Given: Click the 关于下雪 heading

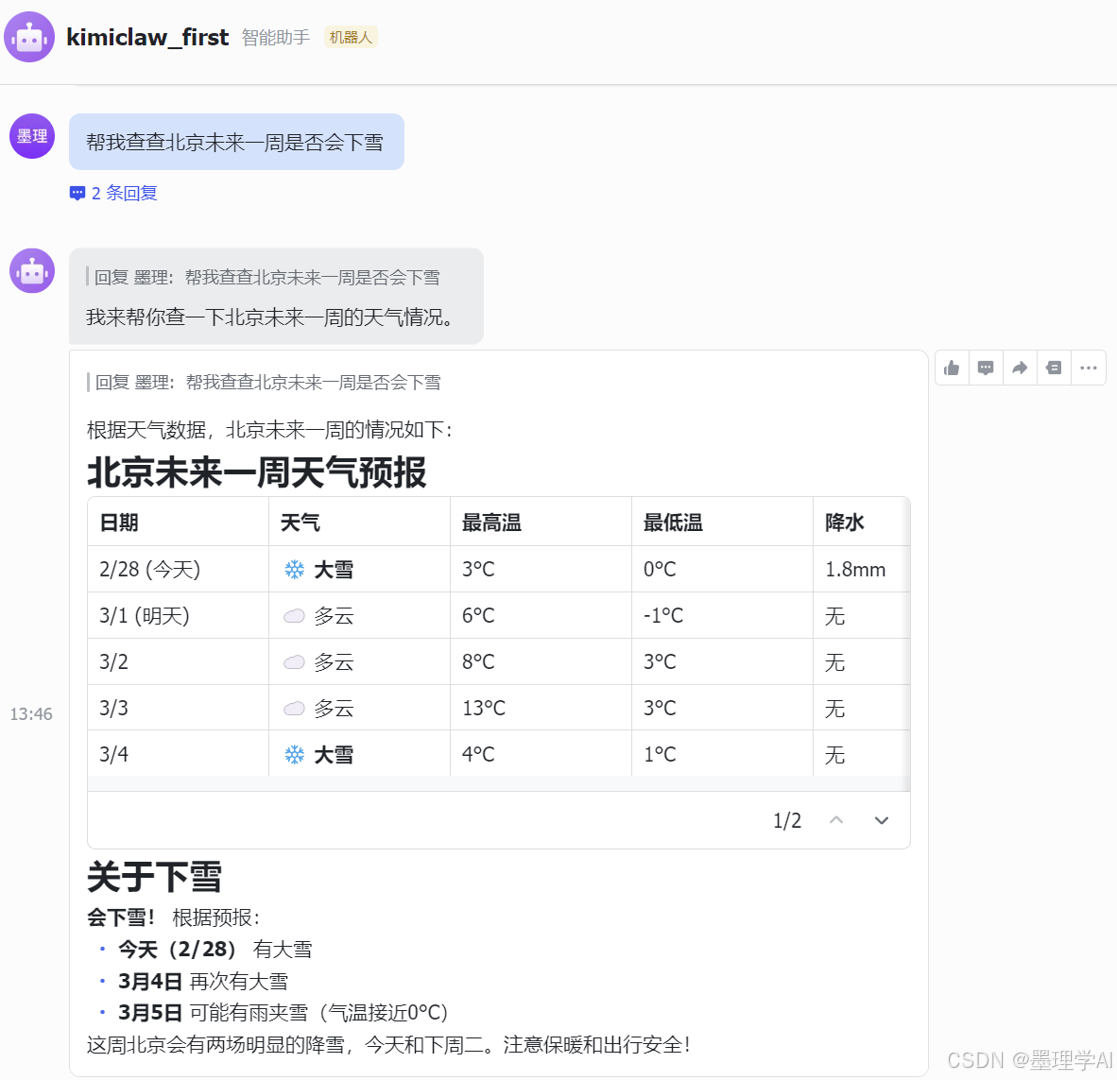Looking at the screenshot, I should (x=155, y=876).
